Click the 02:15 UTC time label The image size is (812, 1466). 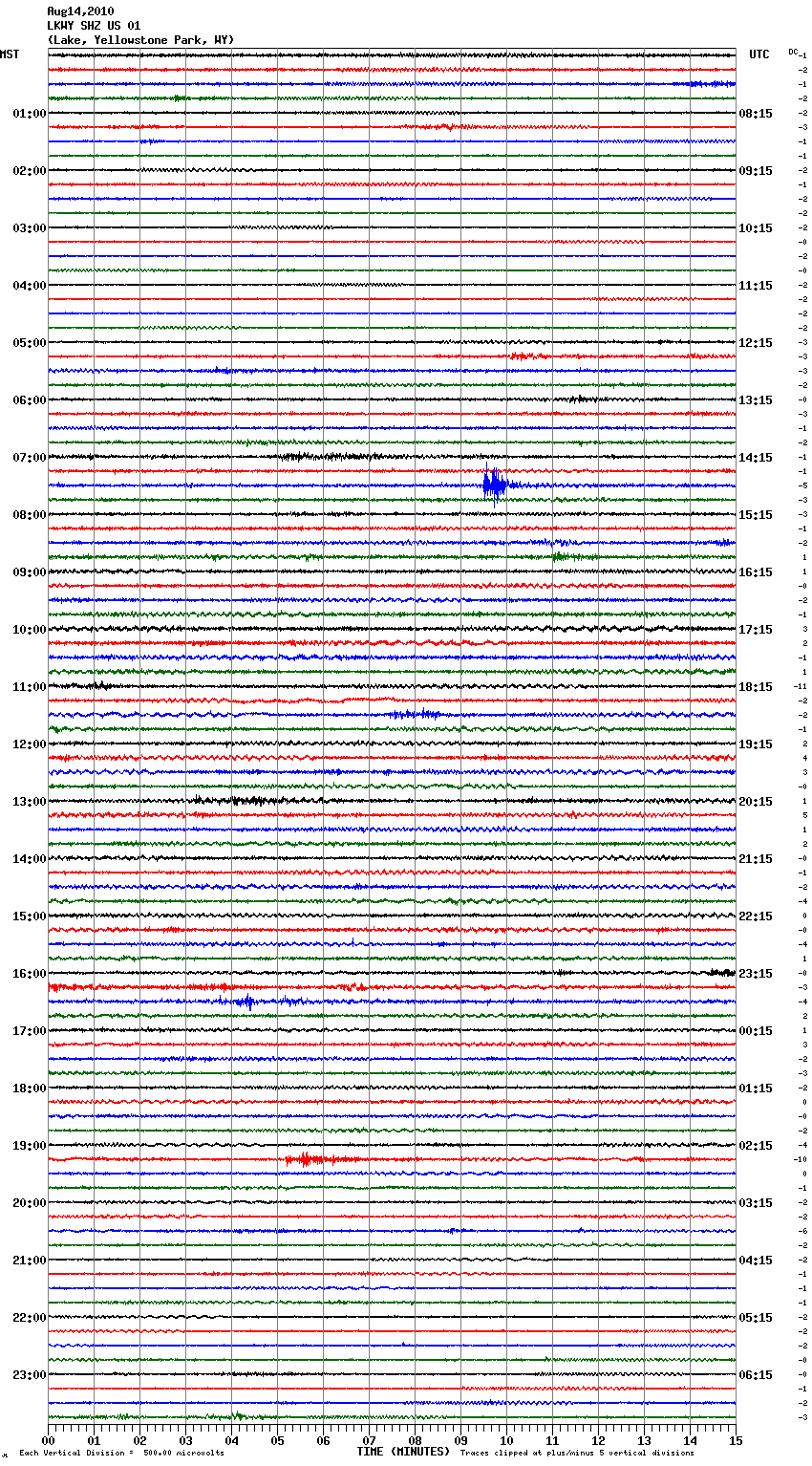pos(756,1146)
